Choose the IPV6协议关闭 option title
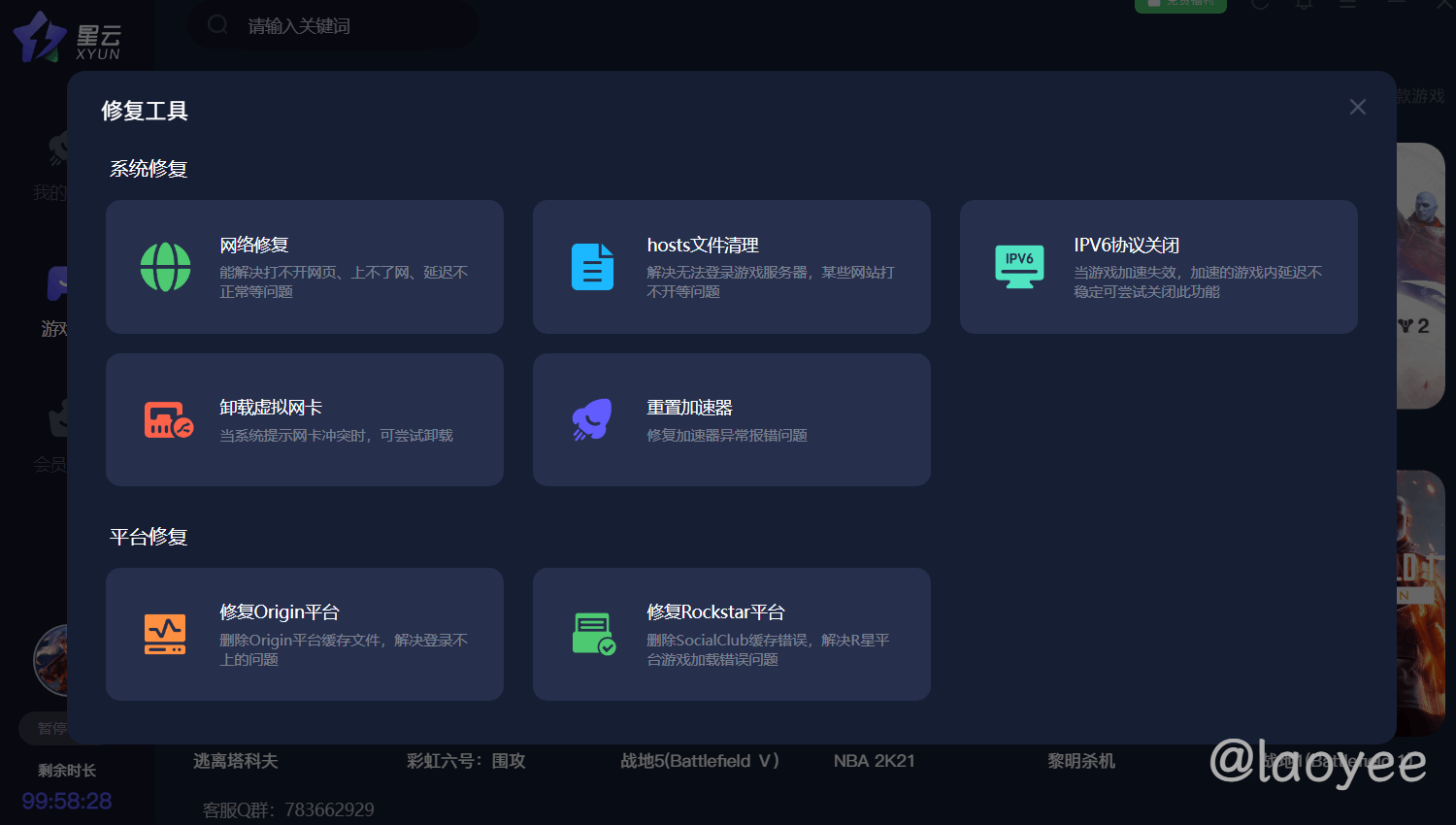Viewport: 1456px width, 825px height. click(x=1126, y=246)
